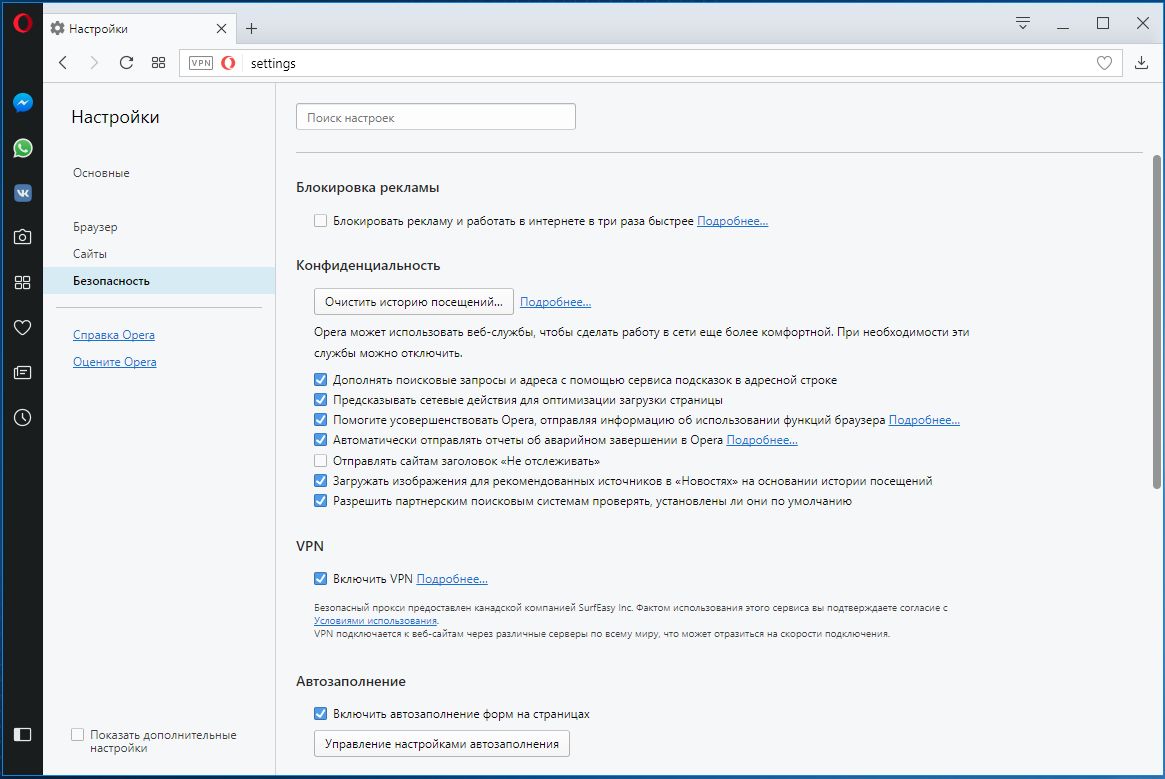Open Подробнее link for VPN
The width and height of the screenshot is (1165, 779).
452,579
